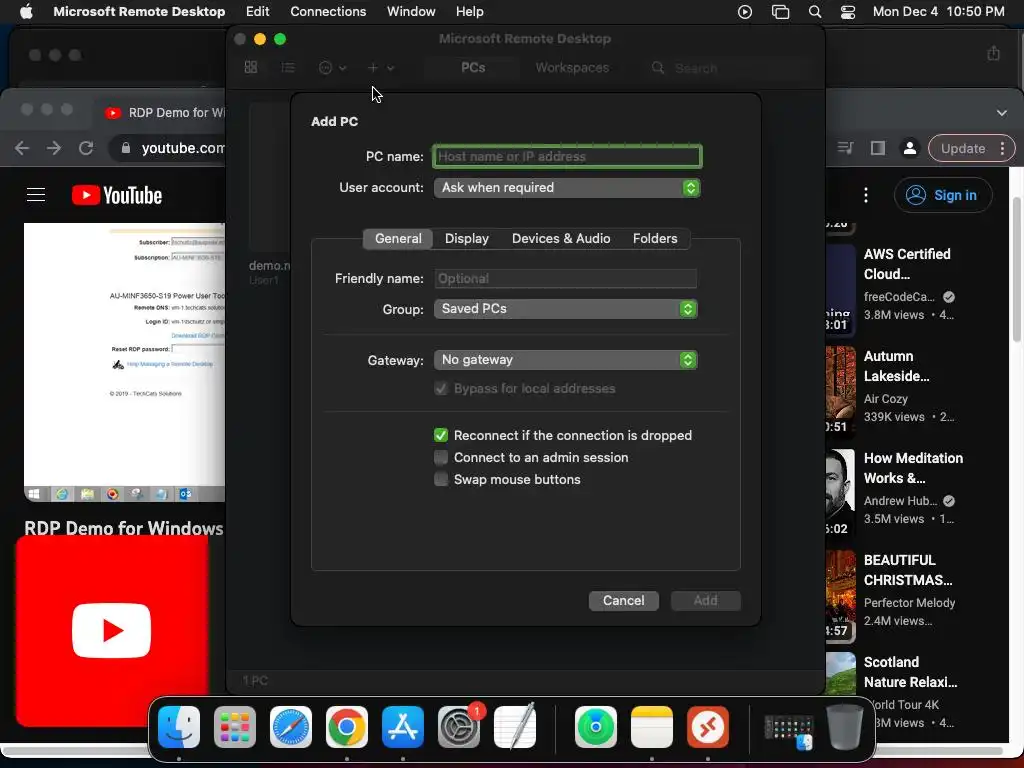Open the Edit menu
The height and width of the screenshot is (768, 1024).
tap(257, 12)
